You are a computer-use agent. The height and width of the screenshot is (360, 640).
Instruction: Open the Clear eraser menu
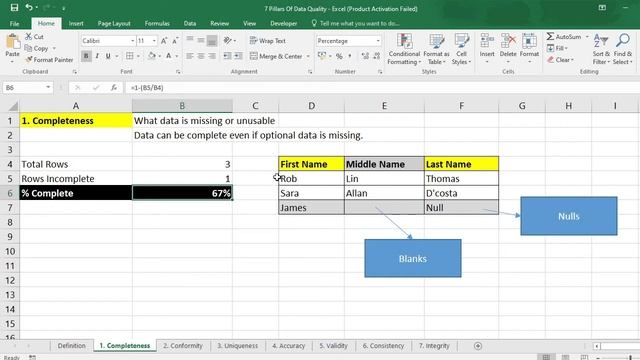560,60
